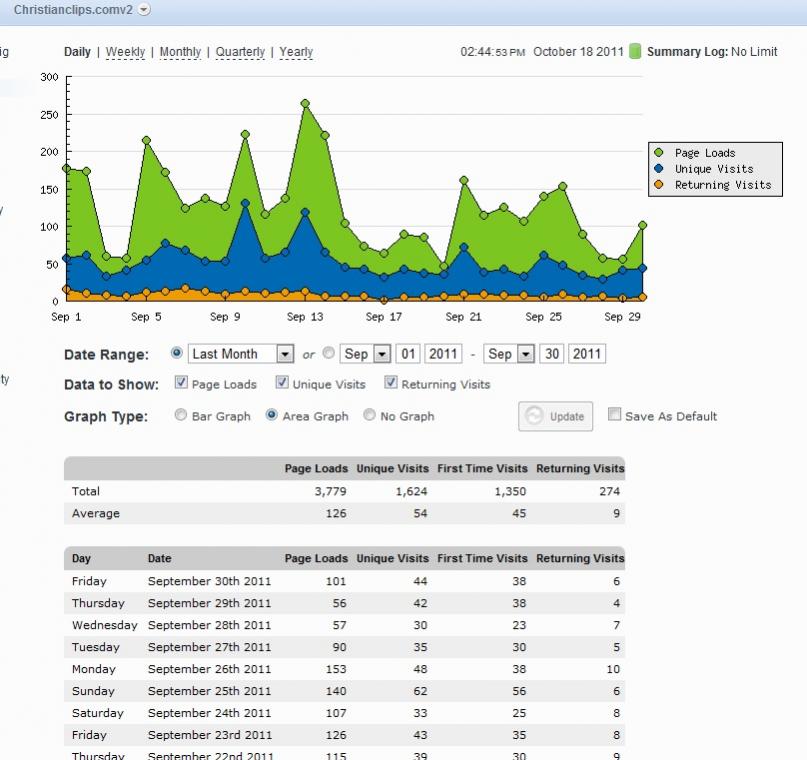Switch to the Monthly view

pyautogui.click(x=180, y=52)
